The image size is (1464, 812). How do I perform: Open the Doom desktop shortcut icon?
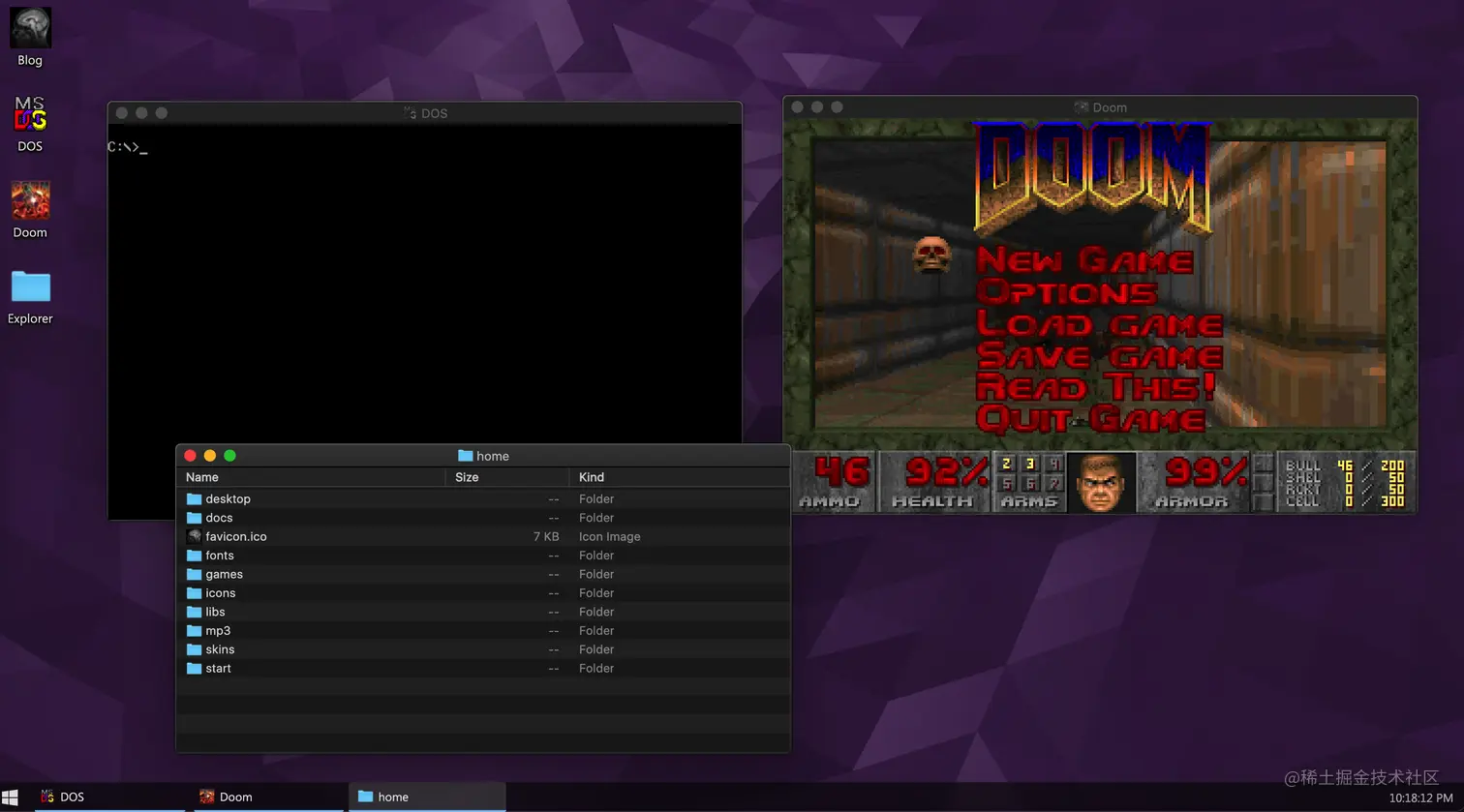[x=30, y=201]
